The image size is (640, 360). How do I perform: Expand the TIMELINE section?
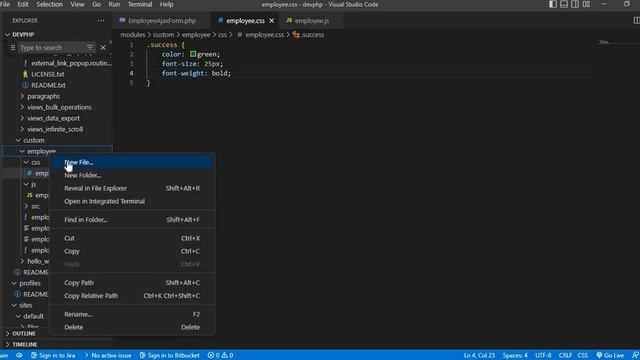click(x=24, y=344)
